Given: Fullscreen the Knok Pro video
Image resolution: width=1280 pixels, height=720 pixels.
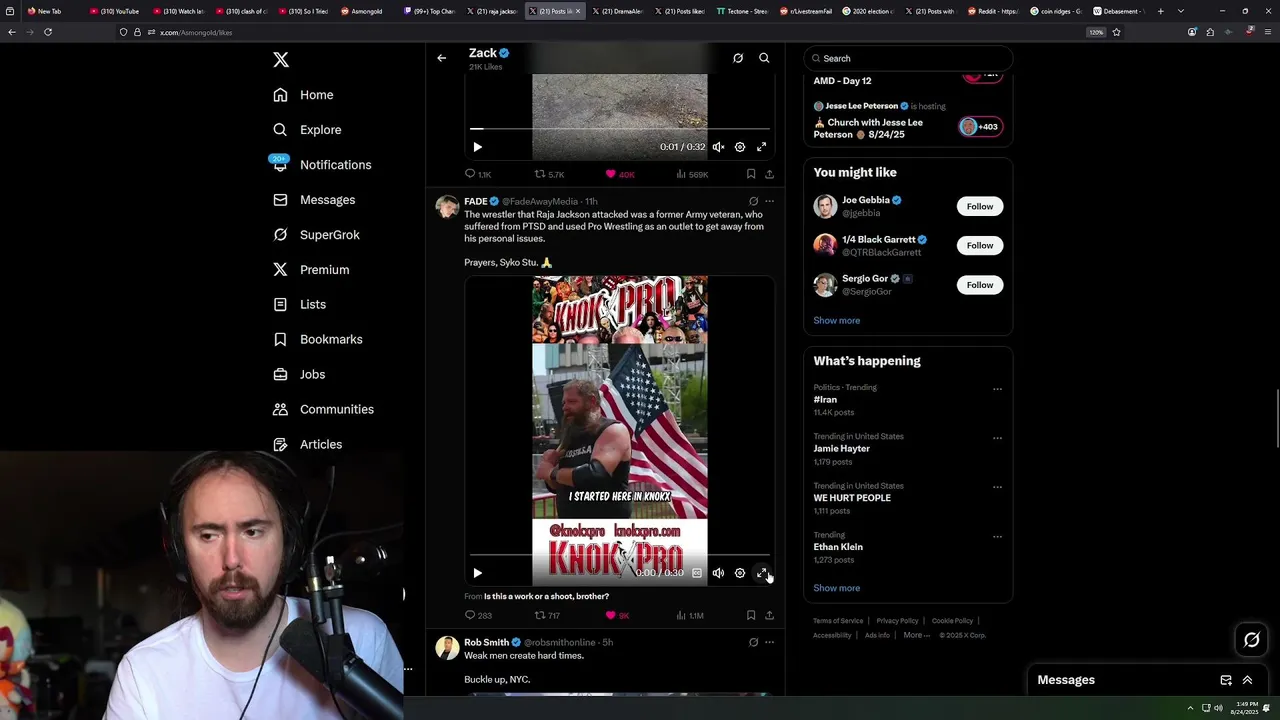Looking at the screenshot, I should click(761, 573).
